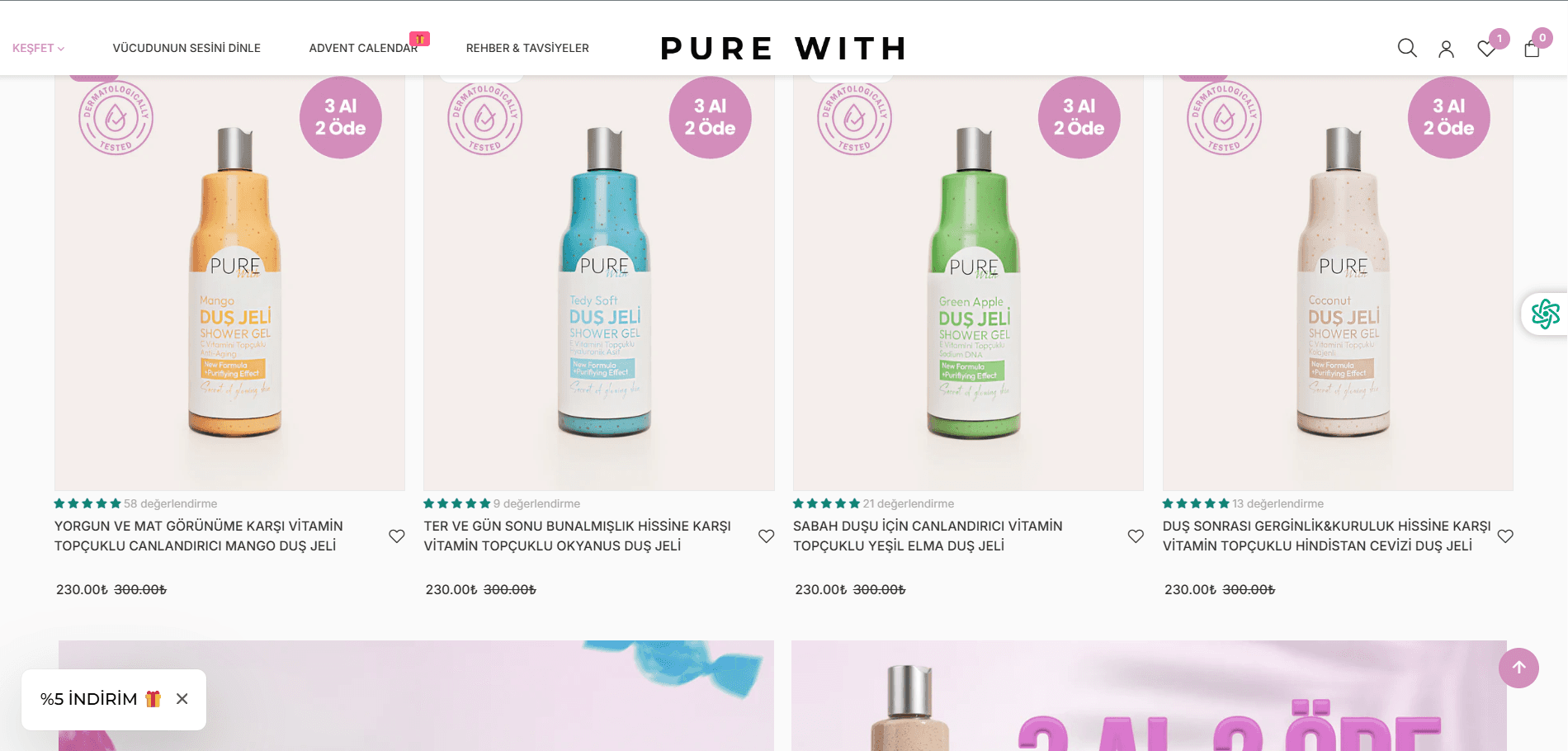Open the Mango Duş Jeli product title
The image size is (1568, 751).
[x=199, y=536]
